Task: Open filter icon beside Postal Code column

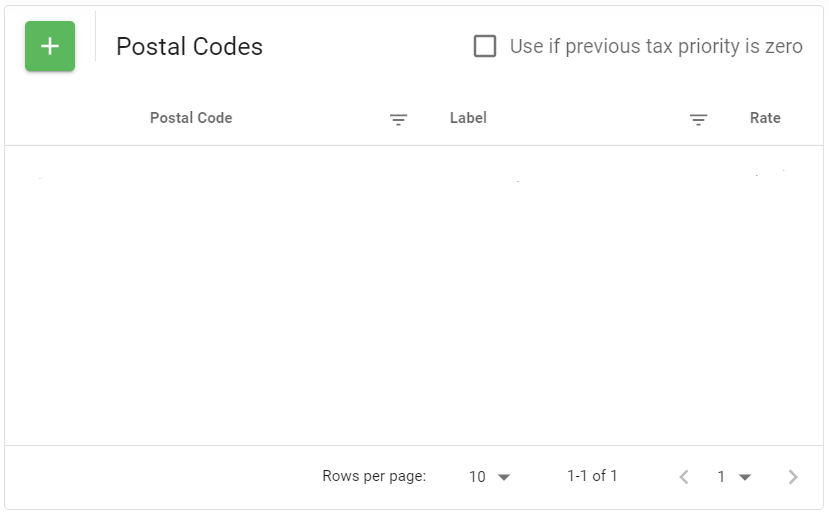Action: pyautogui.click(x=399, y=119)
